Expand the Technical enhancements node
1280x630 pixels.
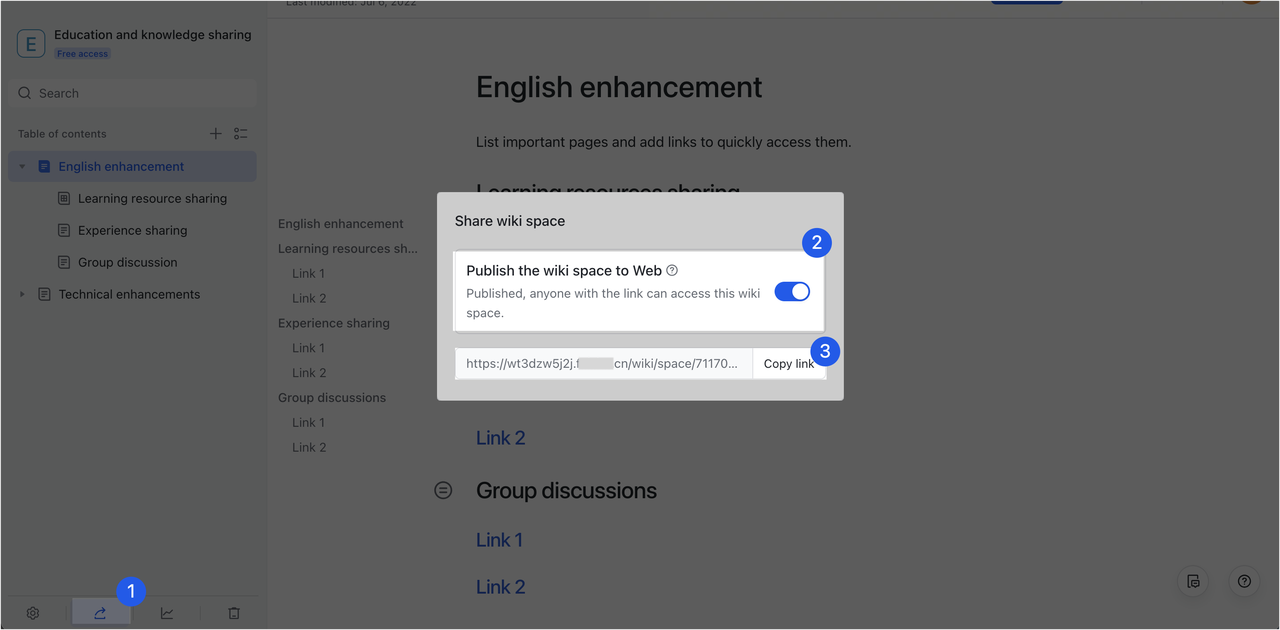click(22, 294)
